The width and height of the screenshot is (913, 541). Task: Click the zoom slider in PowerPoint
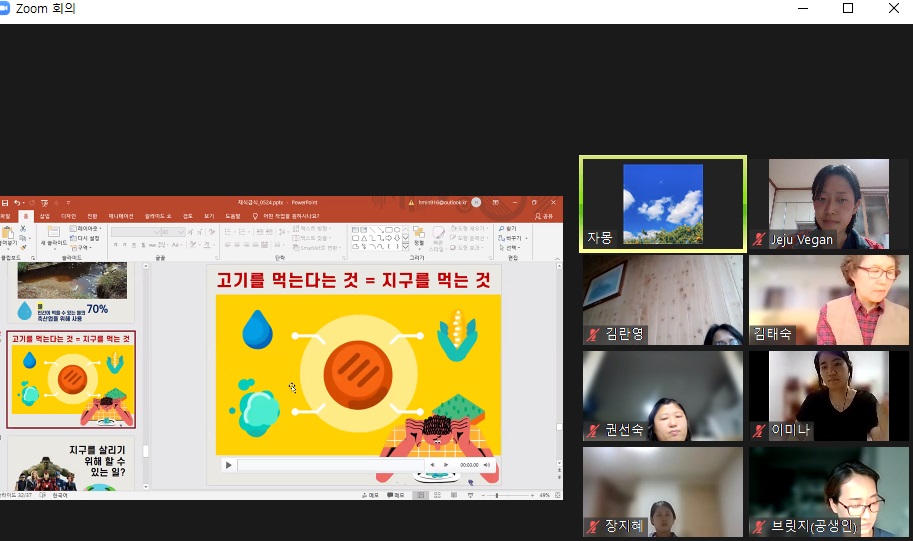[x=497, y=495]
